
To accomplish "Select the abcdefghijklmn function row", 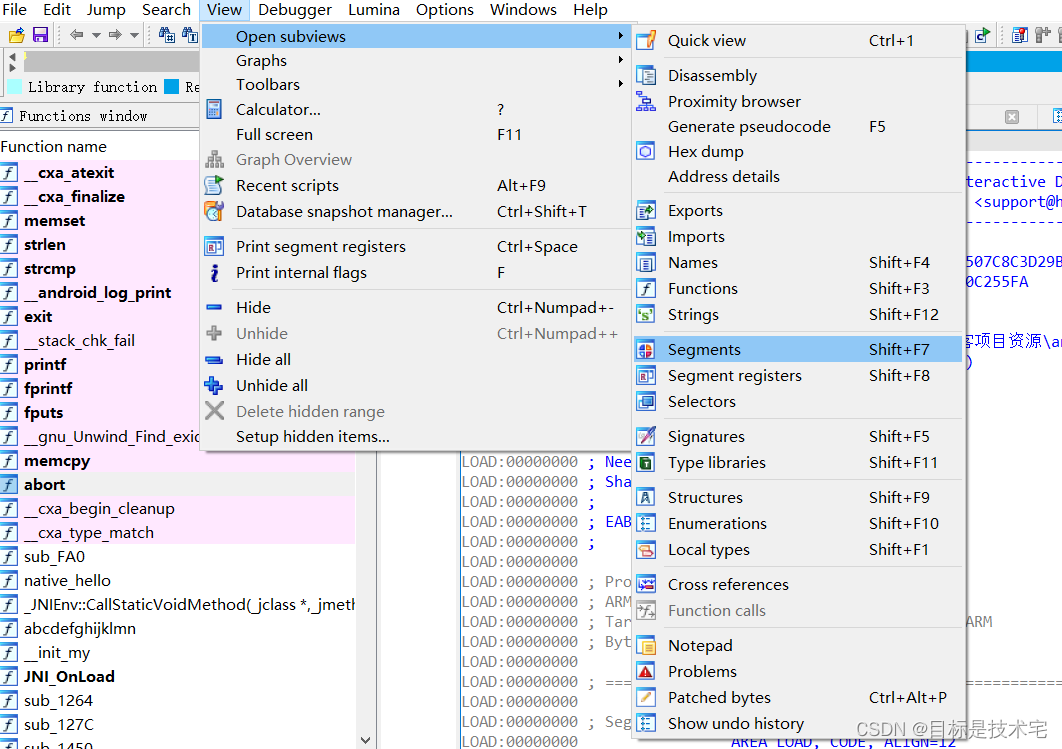I will [x=177, y=628].
